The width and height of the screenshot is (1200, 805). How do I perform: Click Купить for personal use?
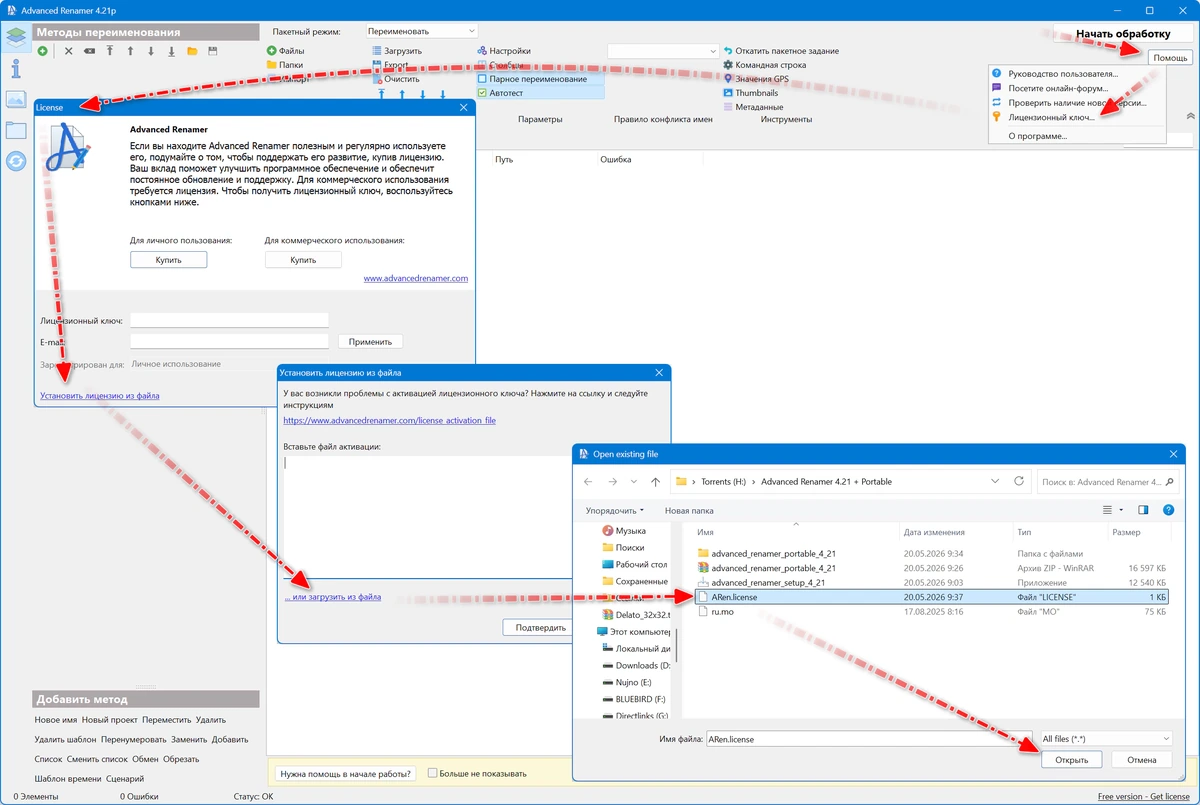click(168, 260)
